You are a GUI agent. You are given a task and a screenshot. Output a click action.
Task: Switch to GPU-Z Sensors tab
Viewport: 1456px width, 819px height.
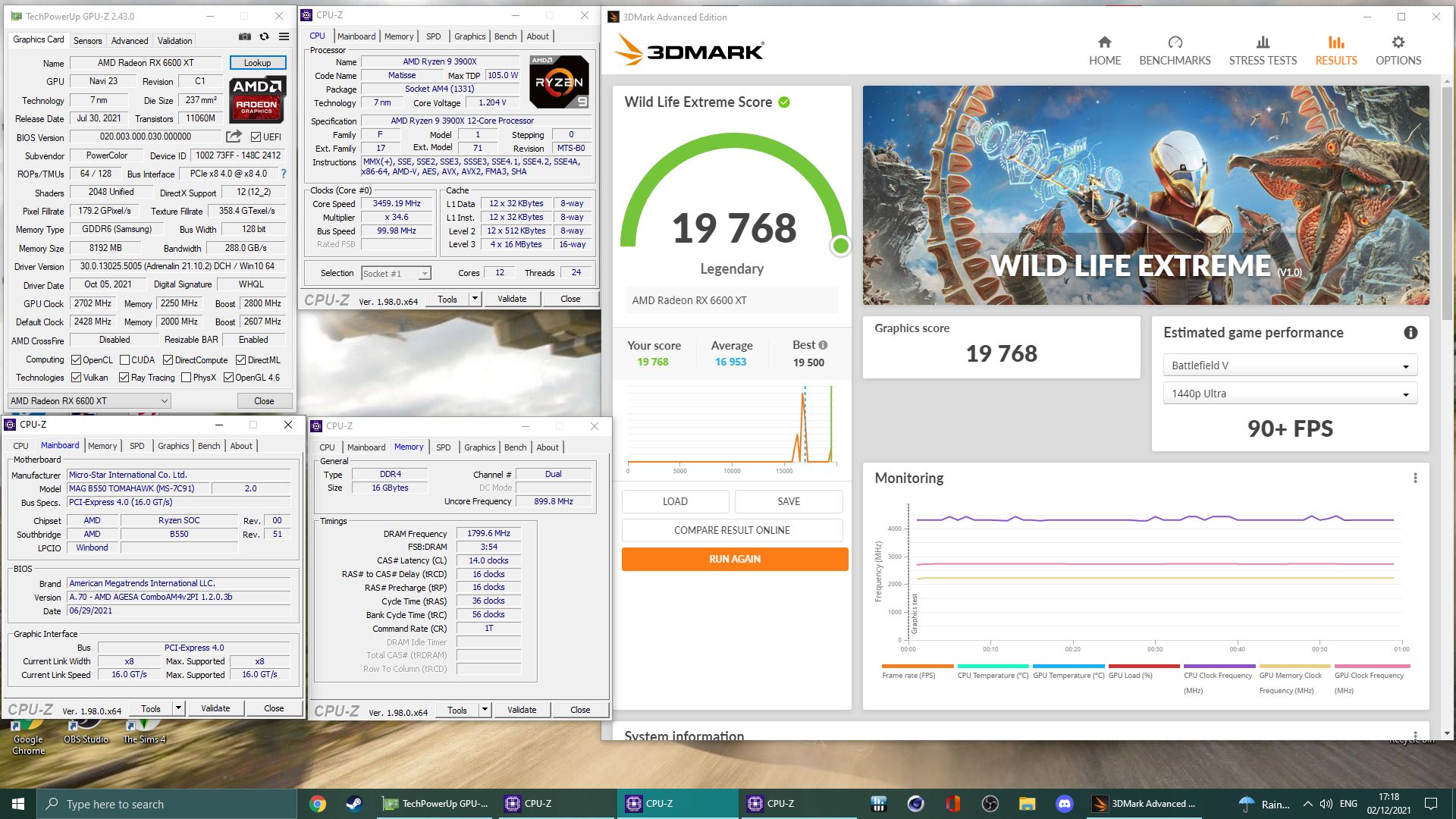pyautogui.click(x=87, y=41)
